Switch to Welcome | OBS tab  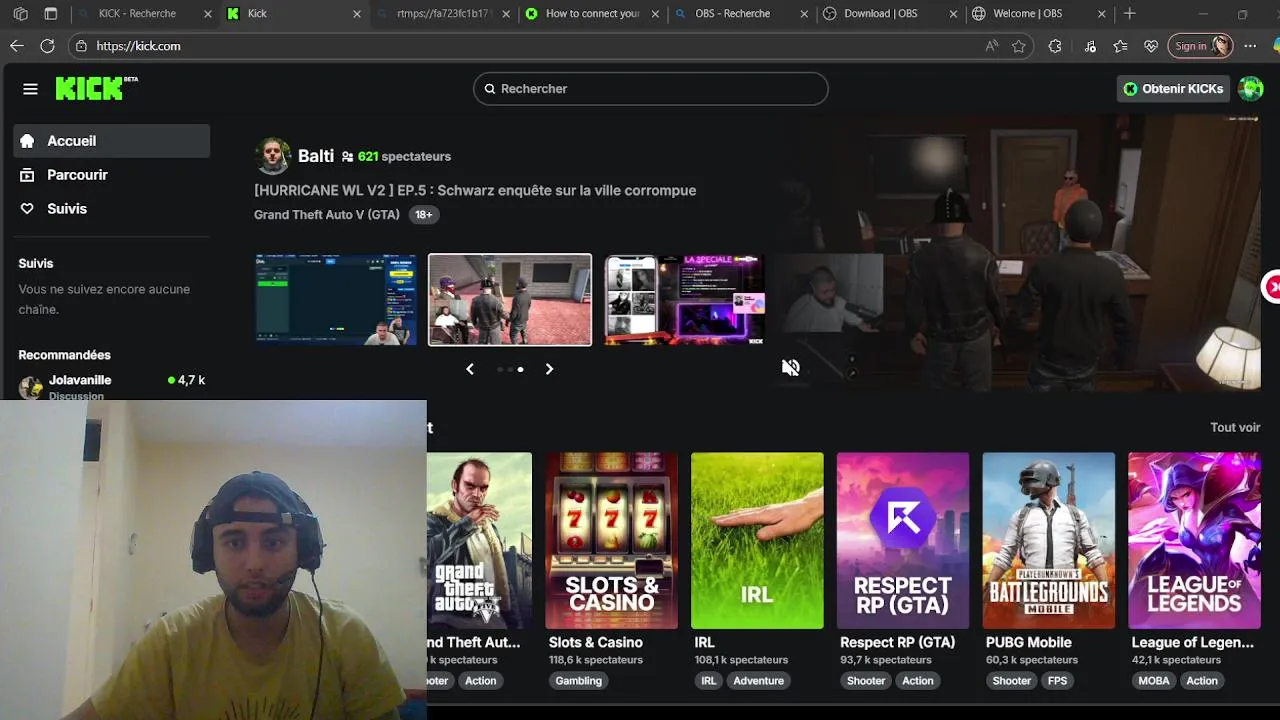point(1028,14)
